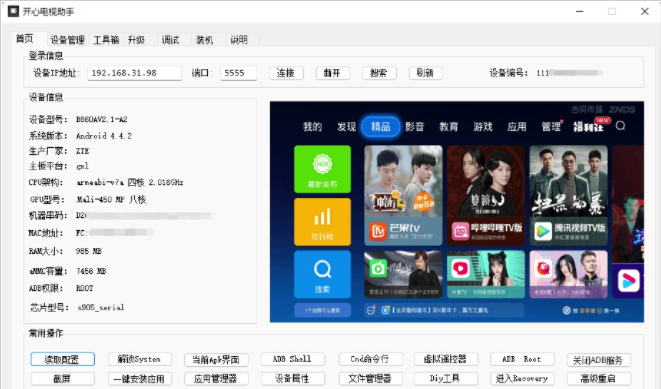Image resolution: width=661 pixels, height=389 pixels.
Task: Click the 读取配置 button
Action: 62,359
